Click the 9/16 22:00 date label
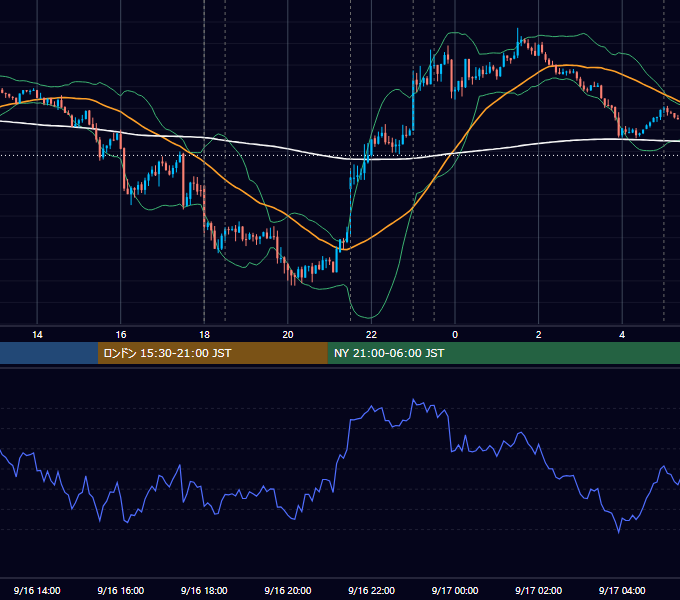 (371, 590)
